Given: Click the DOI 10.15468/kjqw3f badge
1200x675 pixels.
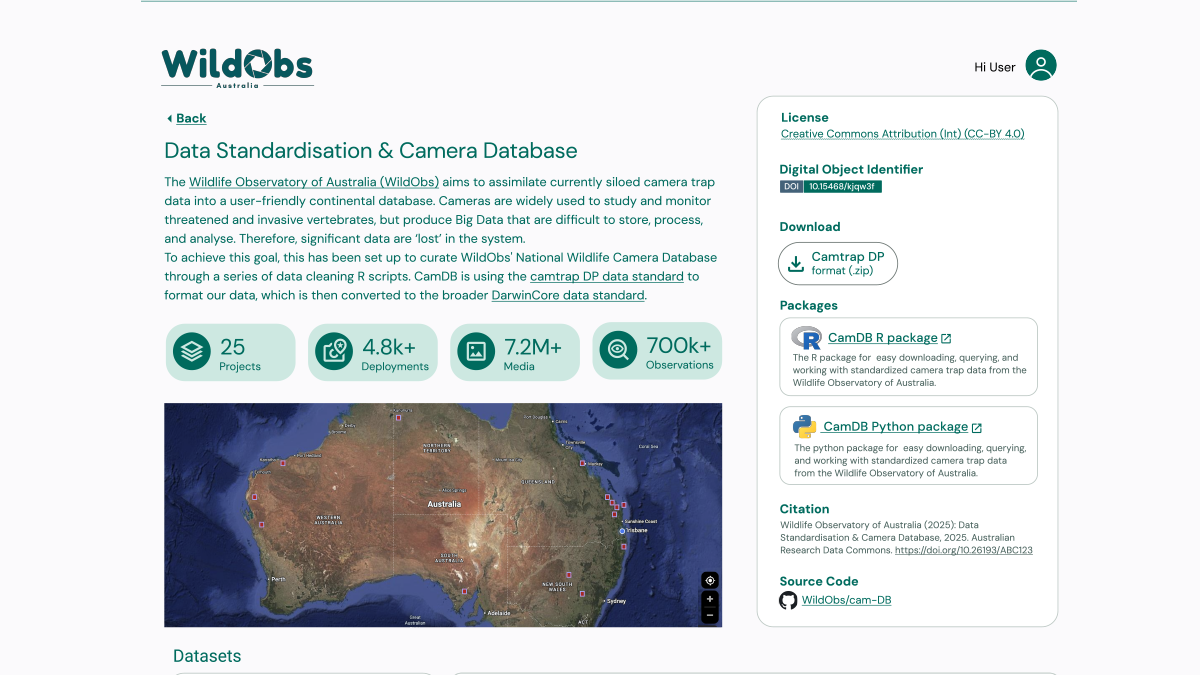Looking at the screenshot, I should [x=831, y=186].
